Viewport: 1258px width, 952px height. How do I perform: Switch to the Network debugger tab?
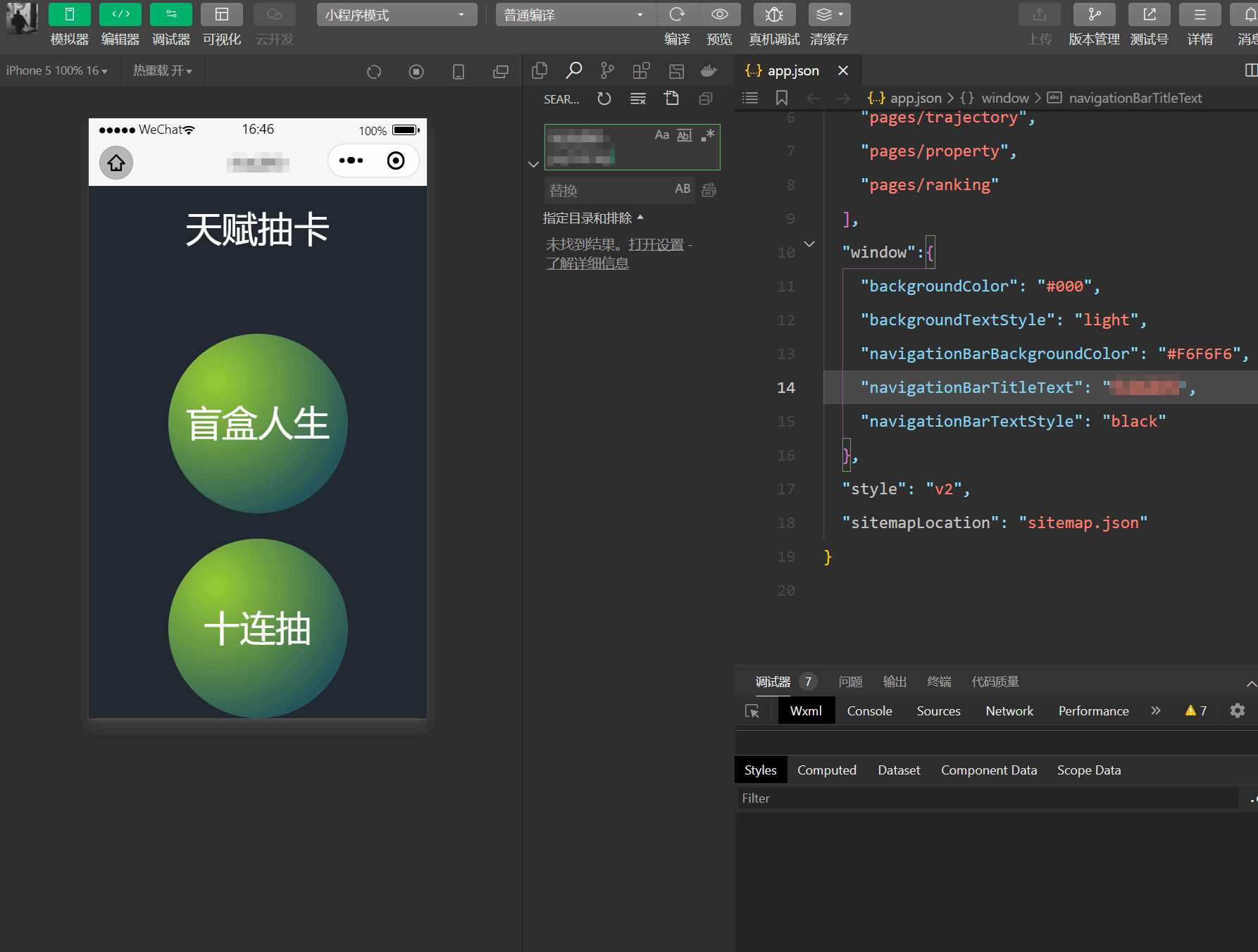(x=1009, y=710)
